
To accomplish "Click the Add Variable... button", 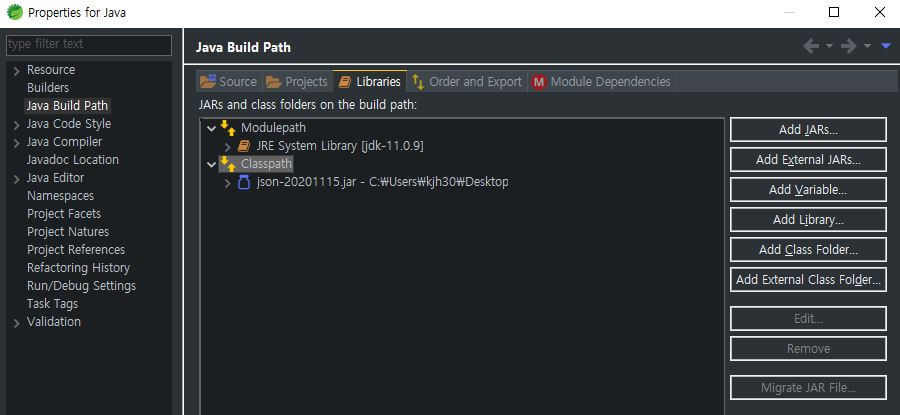I will coord(808,189).
